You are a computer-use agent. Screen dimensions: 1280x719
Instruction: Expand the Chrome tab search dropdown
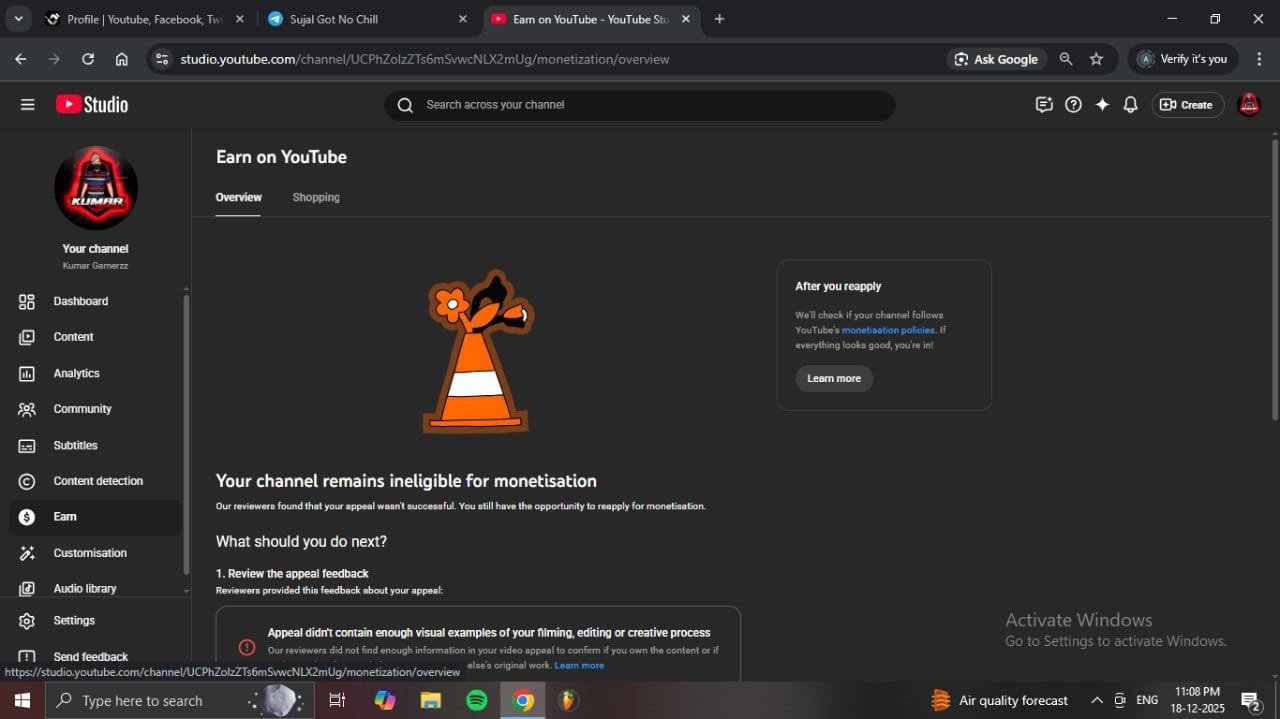[x=18, y=19]
